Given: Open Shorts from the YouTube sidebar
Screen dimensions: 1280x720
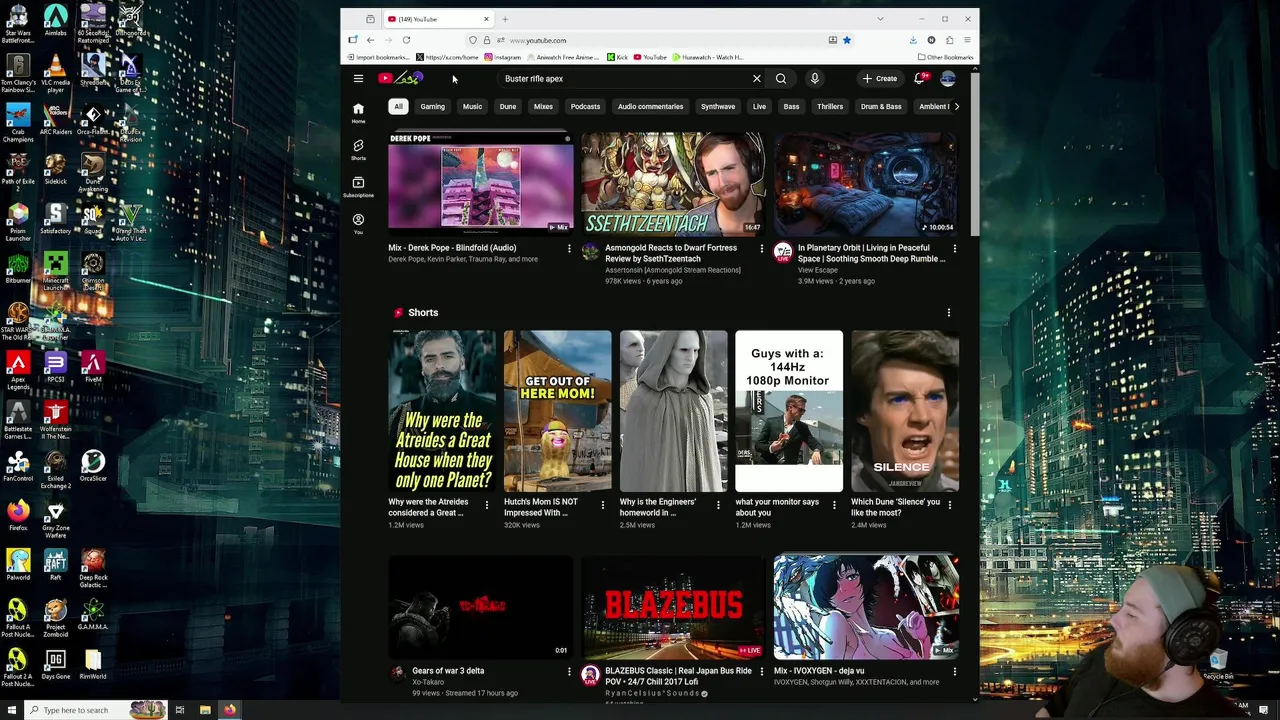Looking at the screenshot, I should [358, 150].
